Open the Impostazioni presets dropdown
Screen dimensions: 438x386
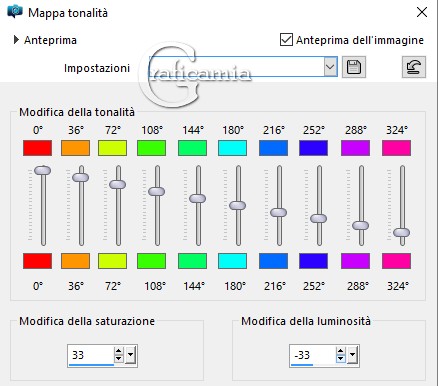pyautogui.click(x=330, y=67)
